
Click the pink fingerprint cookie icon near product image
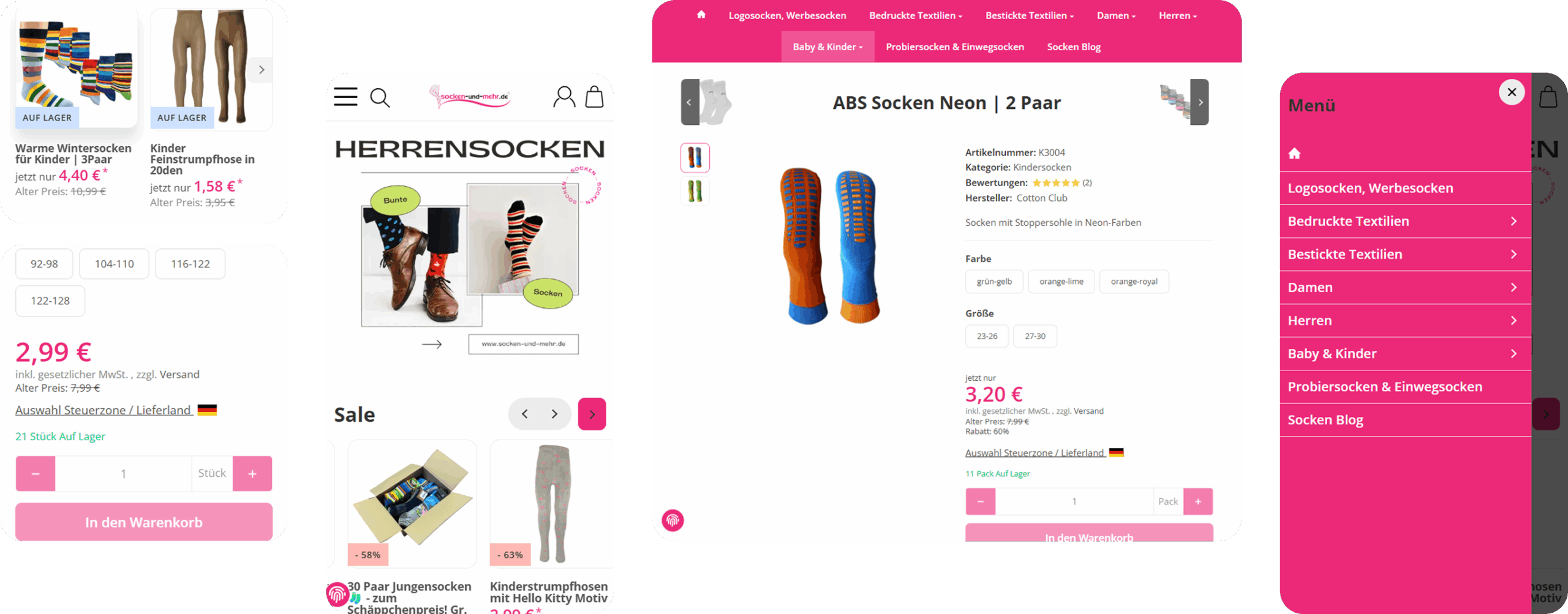[x=673, y=520]
